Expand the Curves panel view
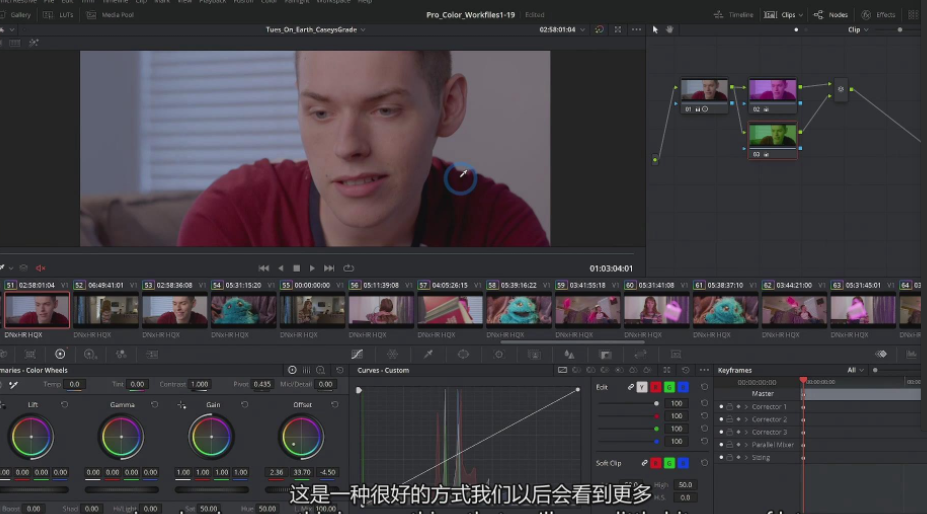 coord(667,370)
